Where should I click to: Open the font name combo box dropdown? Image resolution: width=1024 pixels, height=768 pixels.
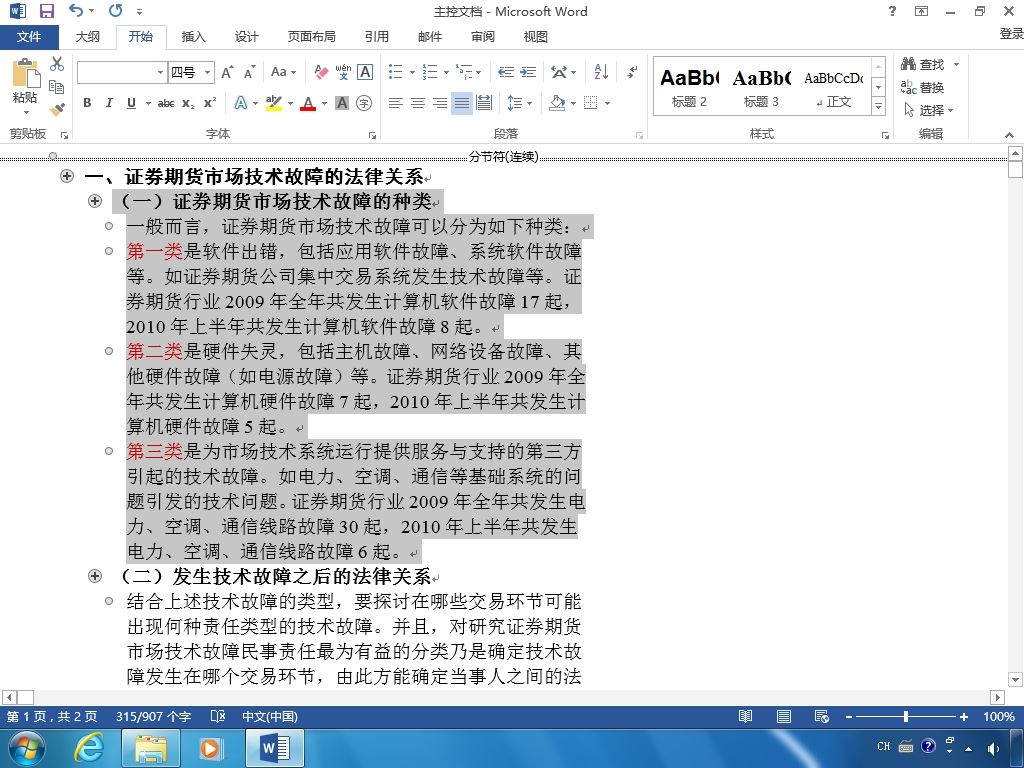point(160,72)
